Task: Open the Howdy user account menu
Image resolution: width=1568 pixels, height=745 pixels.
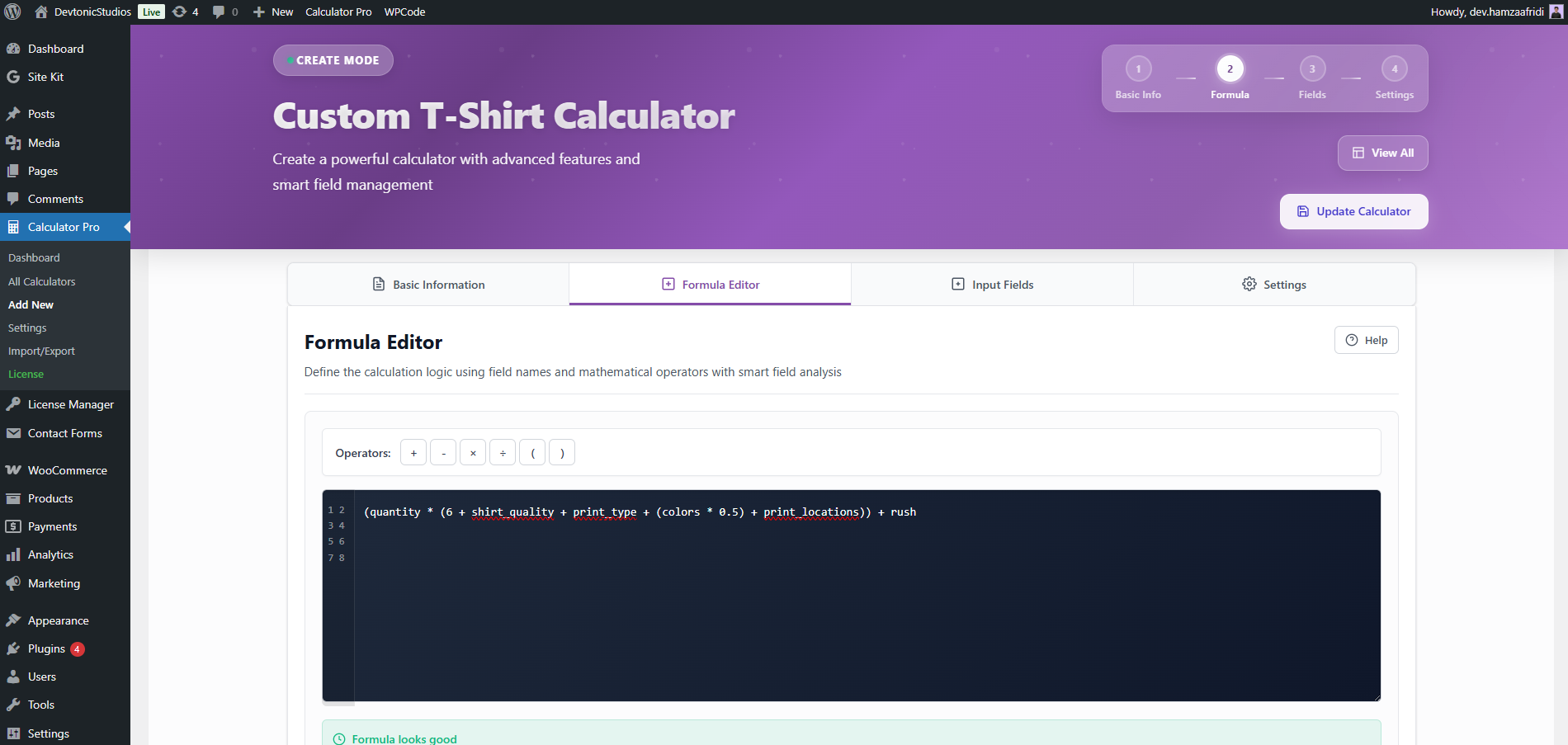Action: 1490,12
